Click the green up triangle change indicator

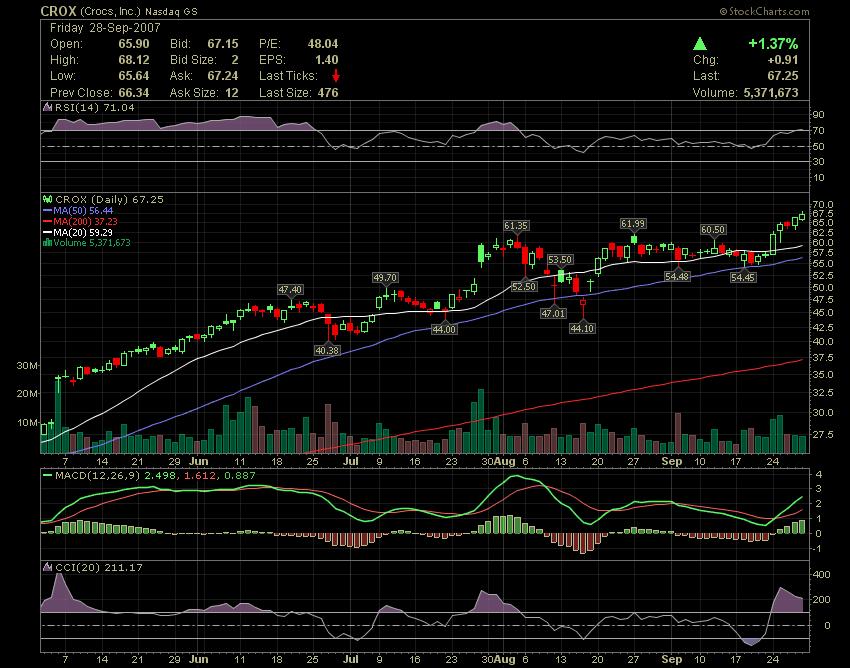click(x=700, y=43)
